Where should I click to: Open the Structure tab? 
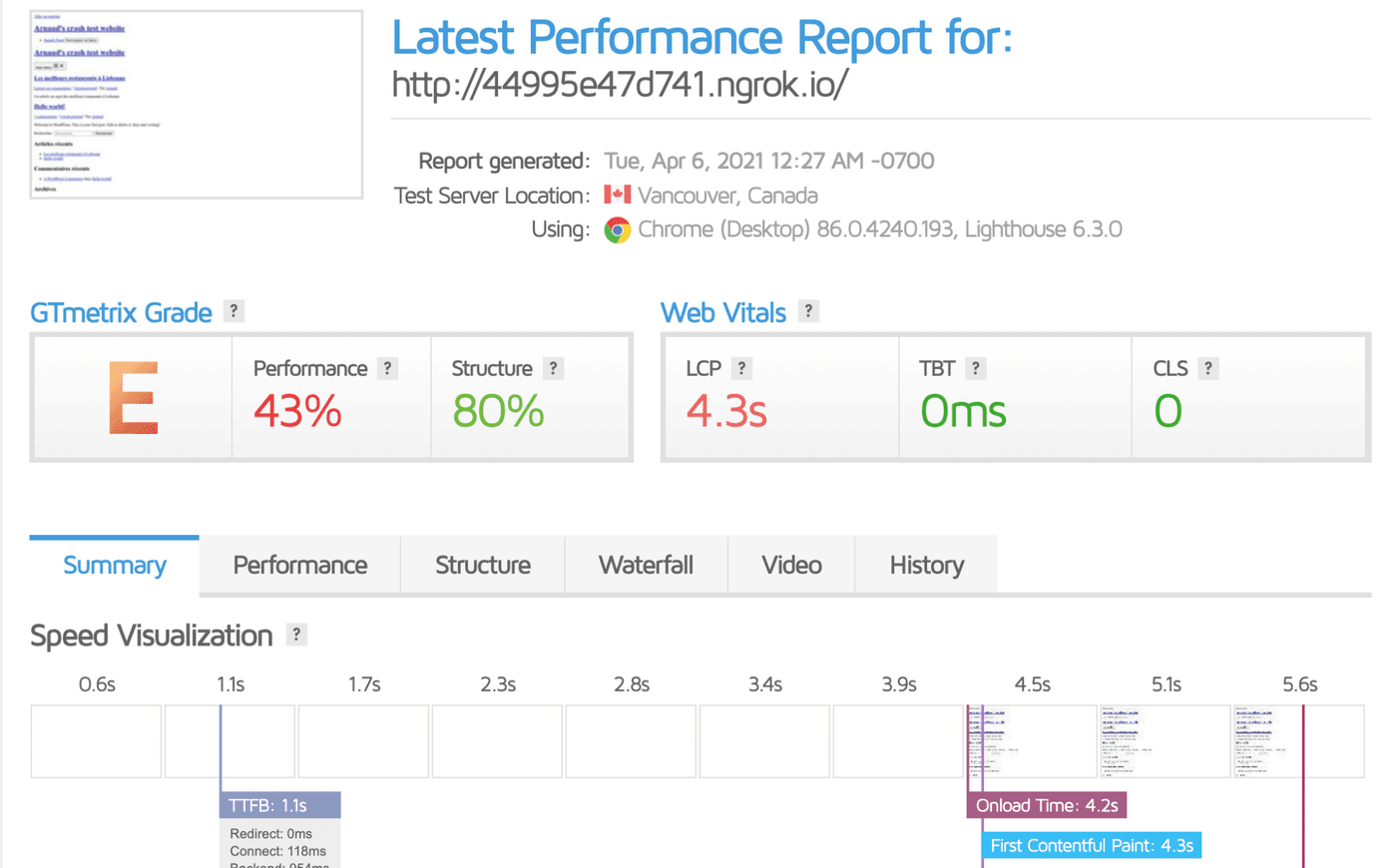[x=483, y=565]
